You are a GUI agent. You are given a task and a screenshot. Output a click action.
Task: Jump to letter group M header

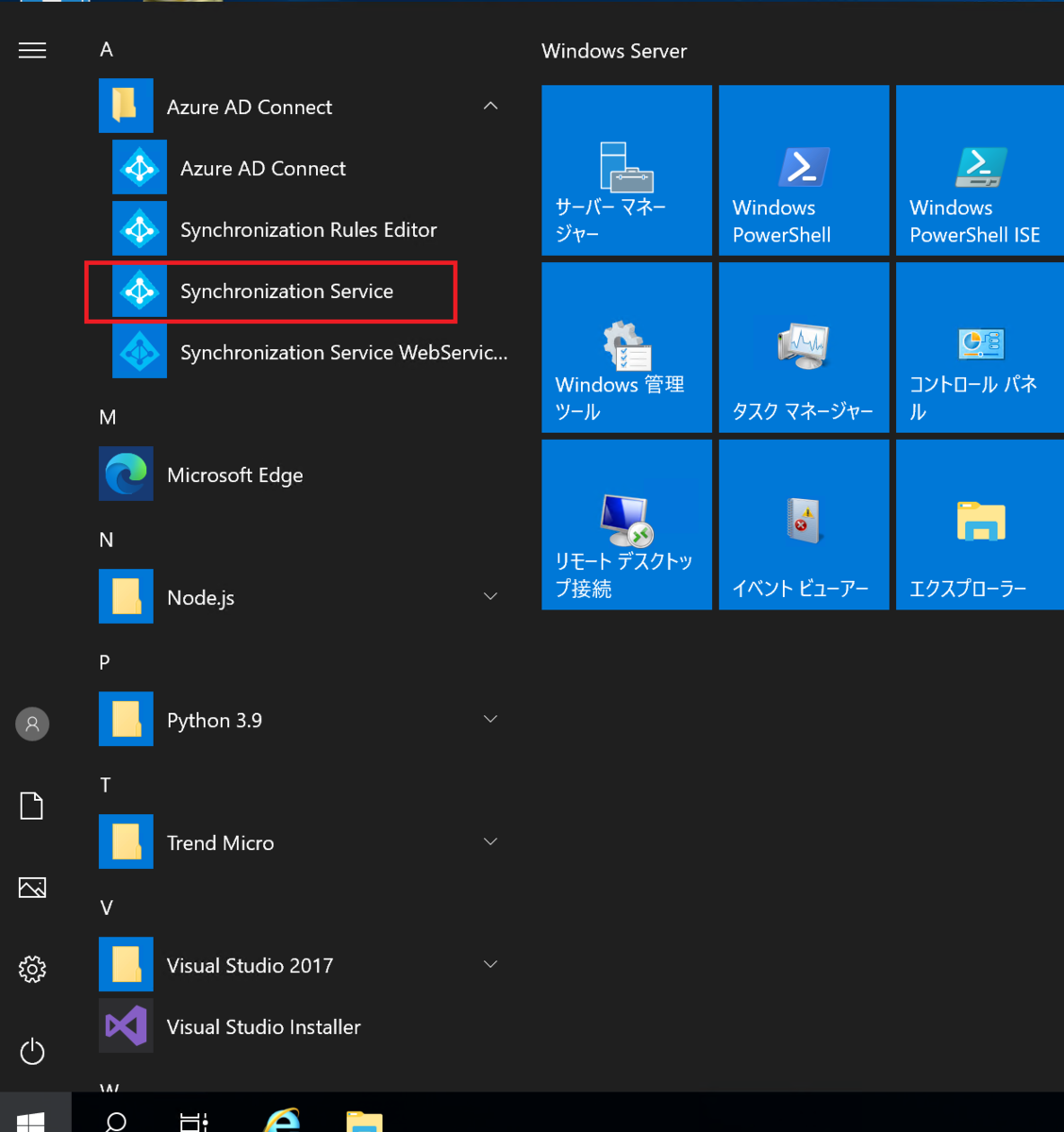pos(108,417)
